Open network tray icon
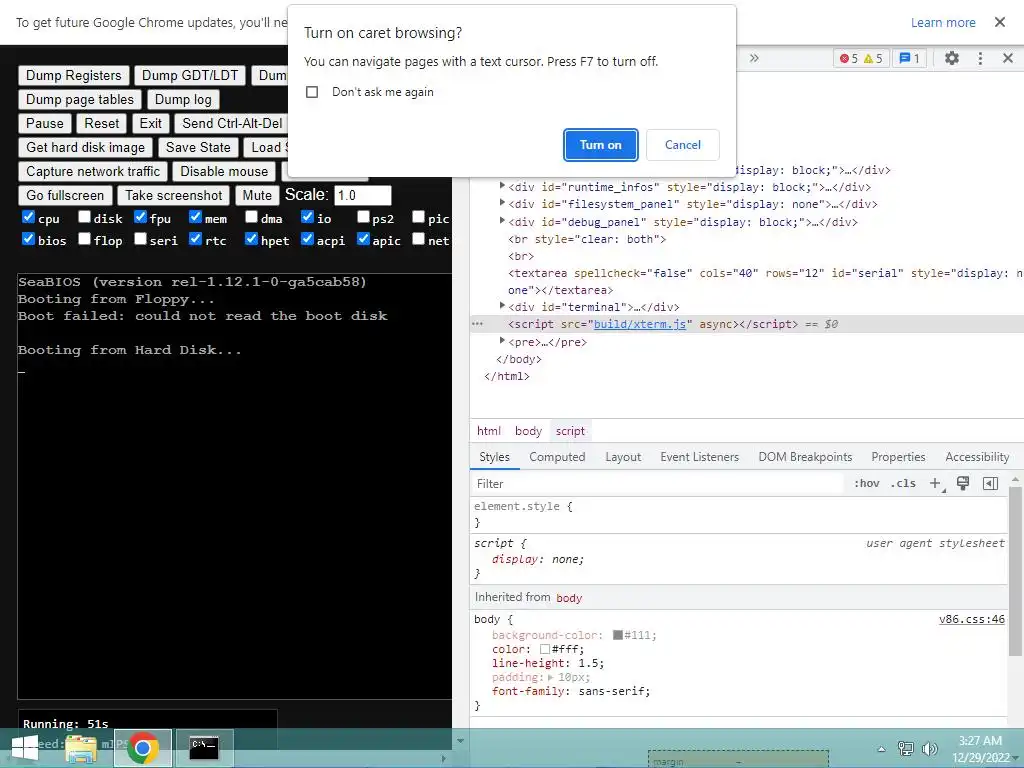The width and height of the screenshot is (1024, 768). tap(905, 748)
